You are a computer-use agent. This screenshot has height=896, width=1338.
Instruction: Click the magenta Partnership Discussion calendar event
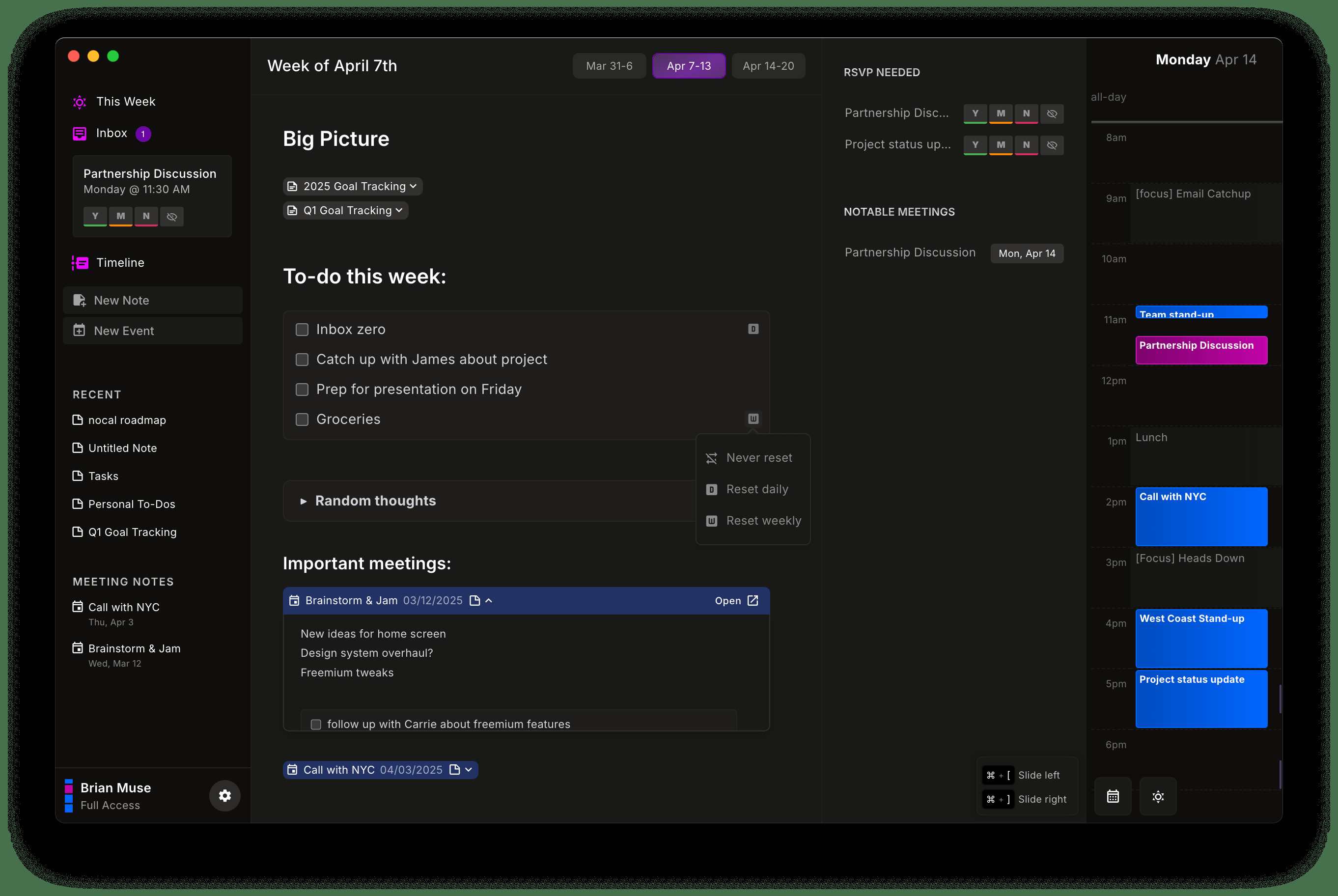click(1201, 350)
